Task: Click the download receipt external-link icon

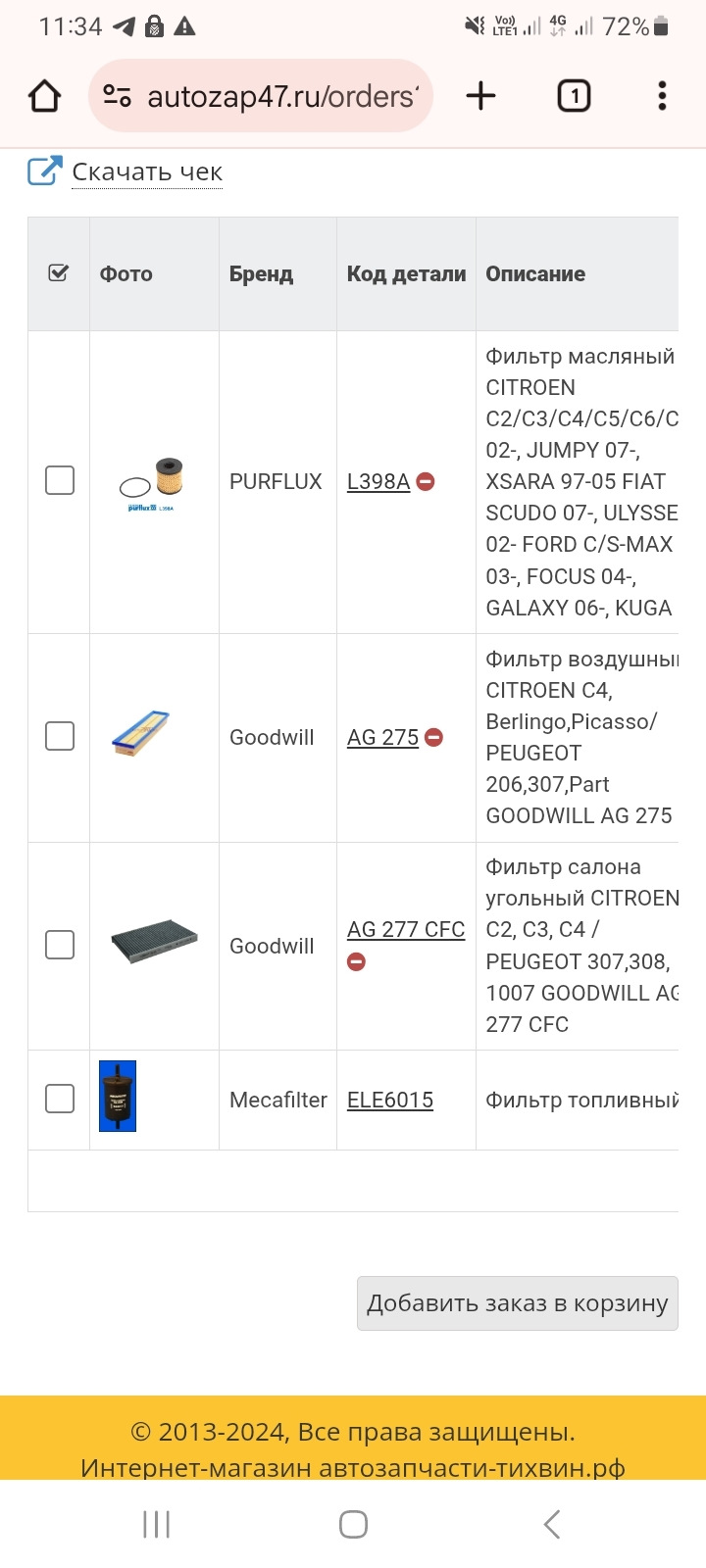Action: coord(44,171)
